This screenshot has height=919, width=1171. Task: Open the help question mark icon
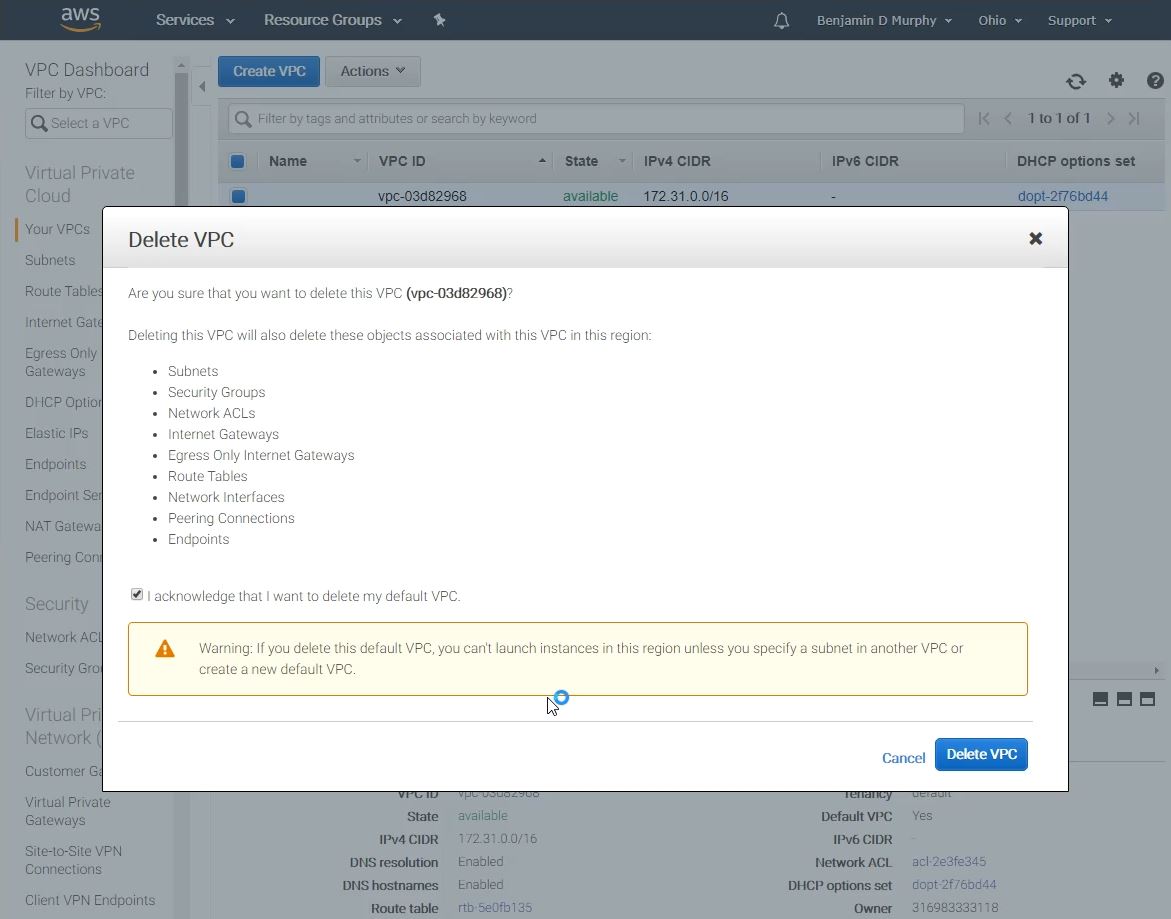click(1155, 80)
